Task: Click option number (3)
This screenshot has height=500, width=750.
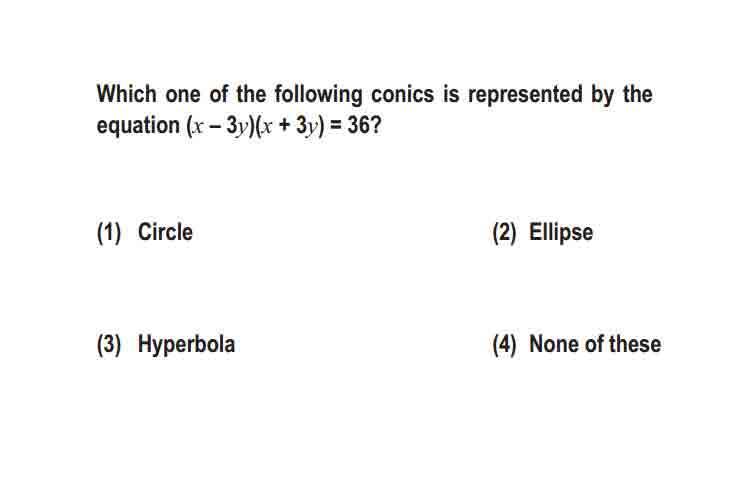Action: point(109,345)
